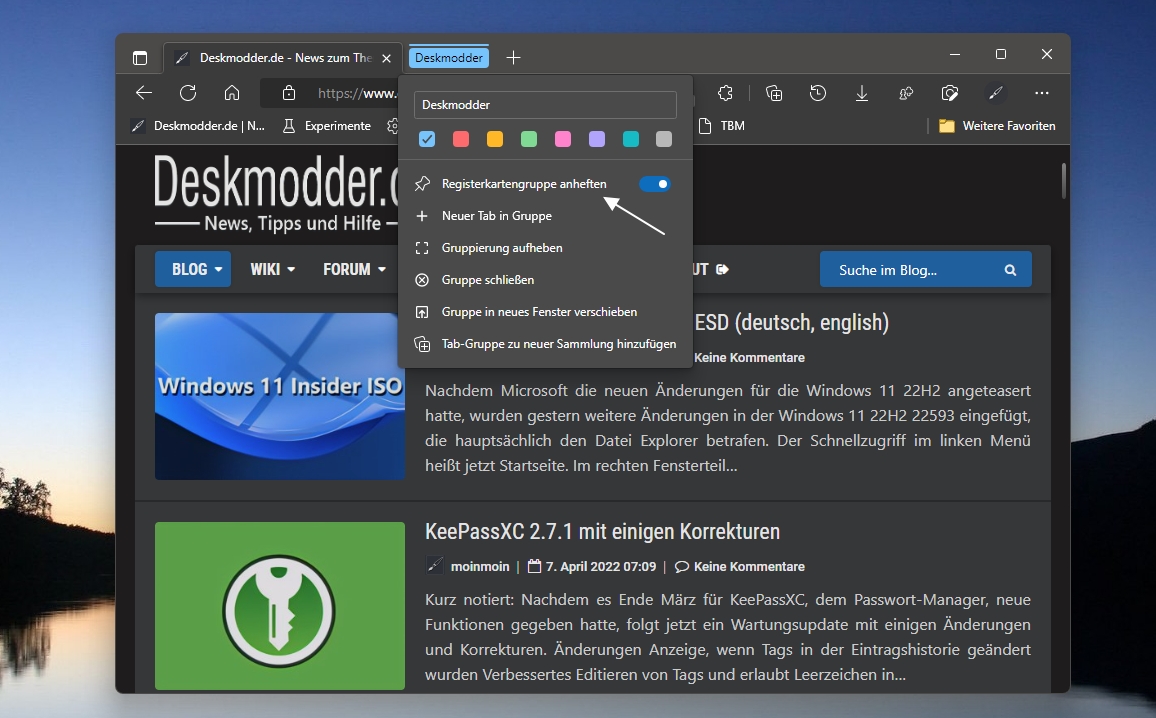Open the KeePassXC 2.7.1 article headline
This screenshot has height=718, width=1156.
602,531
